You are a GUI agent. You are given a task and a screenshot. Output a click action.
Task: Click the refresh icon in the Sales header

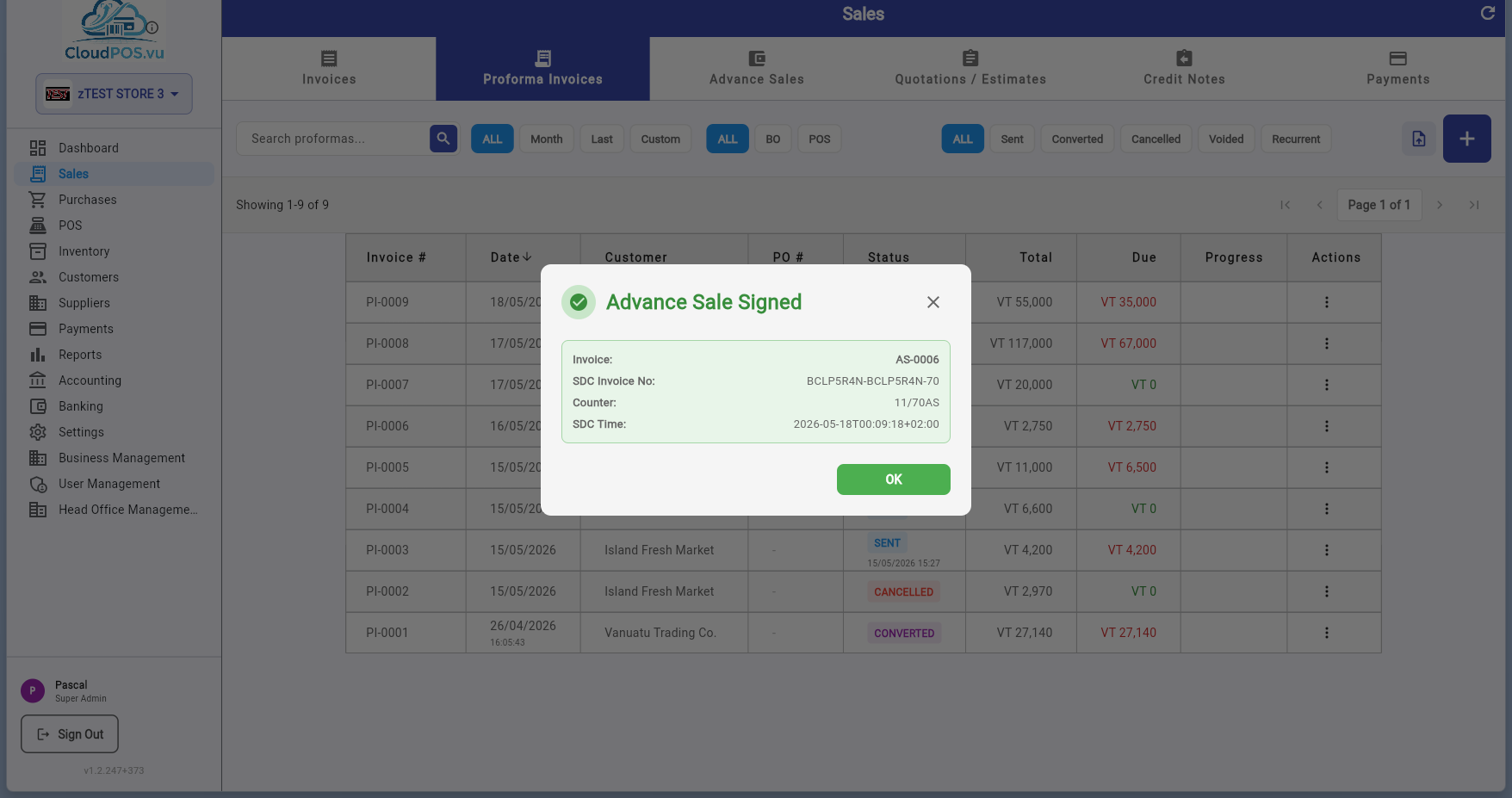(x=1487, y=13)
